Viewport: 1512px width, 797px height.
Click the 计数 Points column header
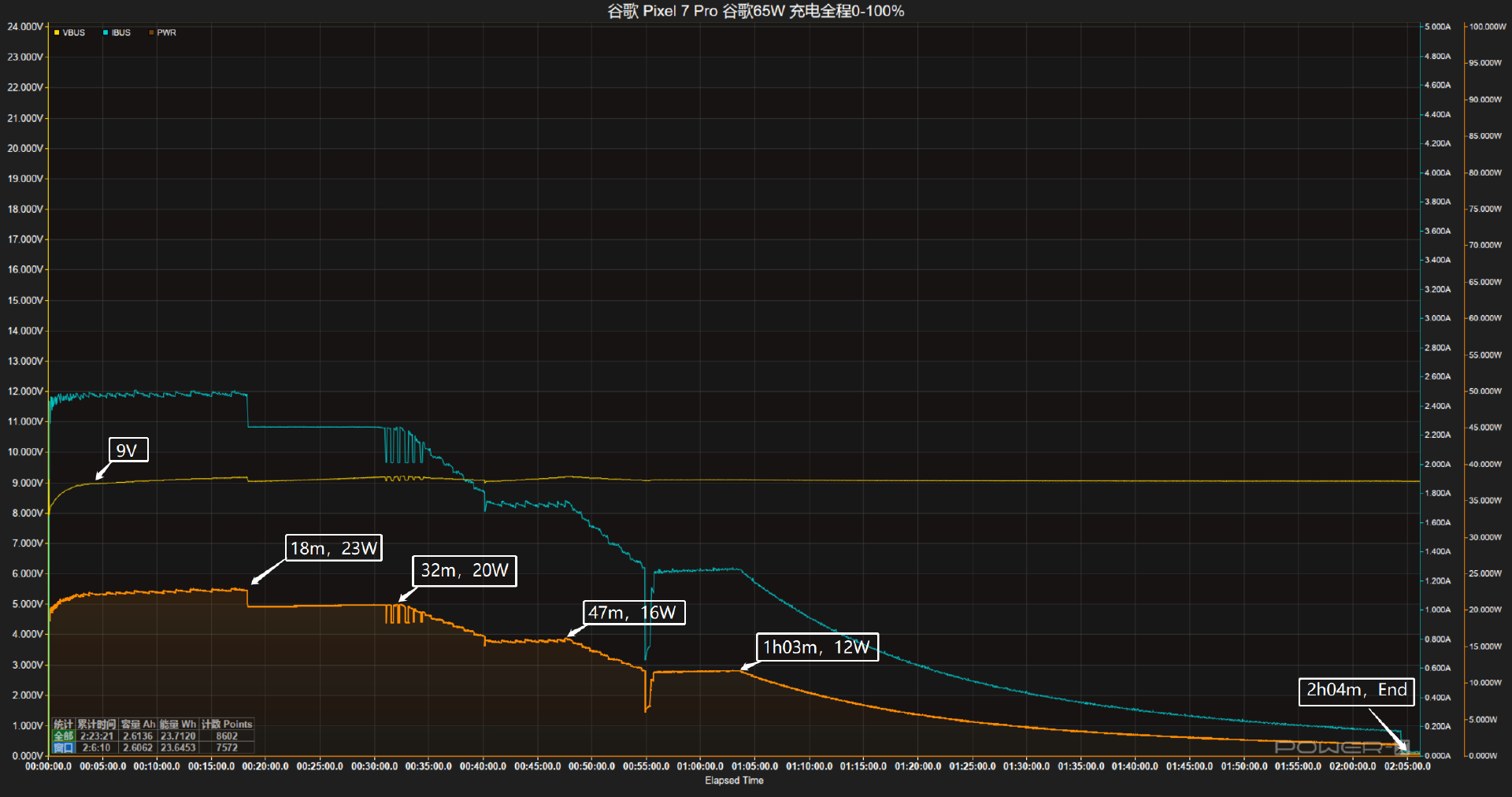227,724
